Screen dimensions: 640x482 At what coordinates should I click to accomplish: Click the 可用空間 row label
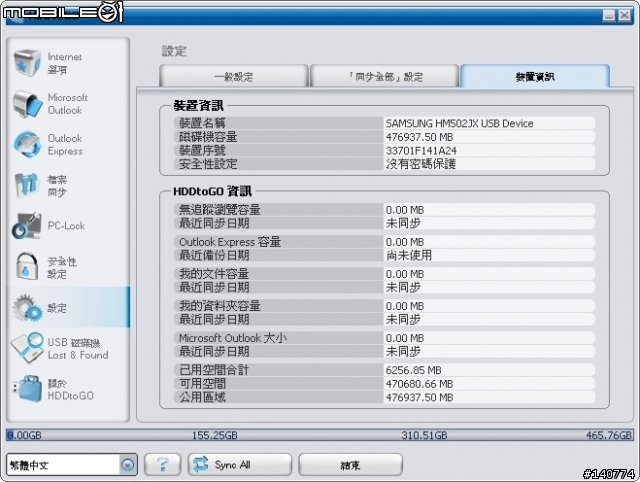(202, 384)
